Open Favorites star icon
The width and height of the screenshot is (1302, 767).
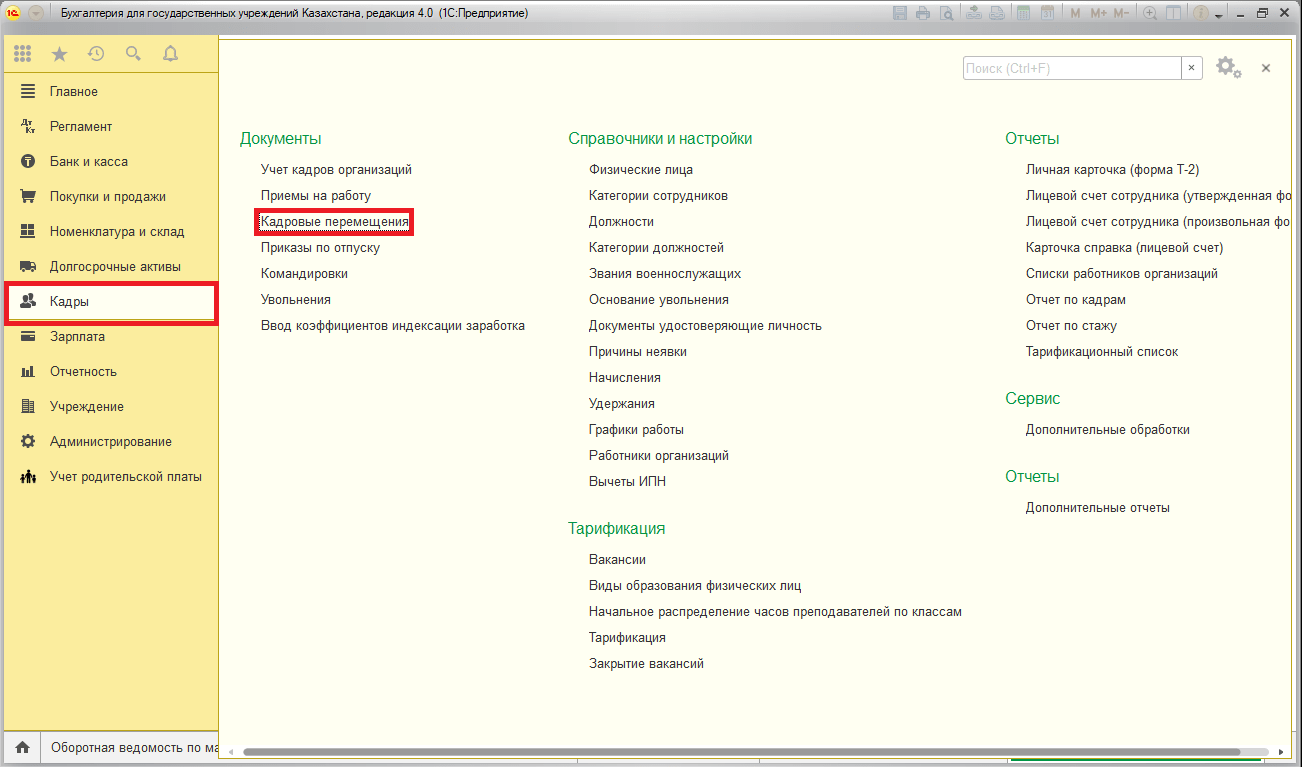(59, 54)
